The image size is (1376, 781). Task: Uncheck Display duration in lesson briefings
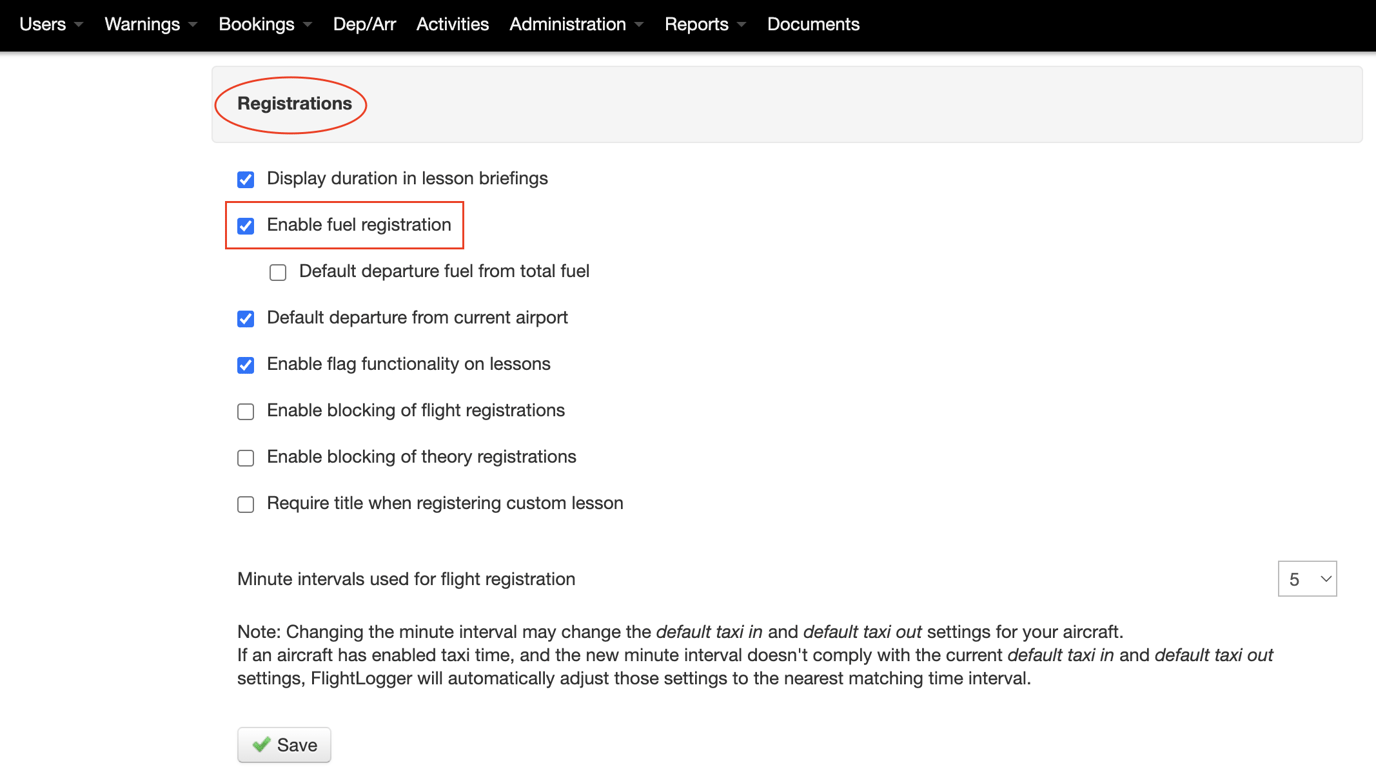point(246,180)
